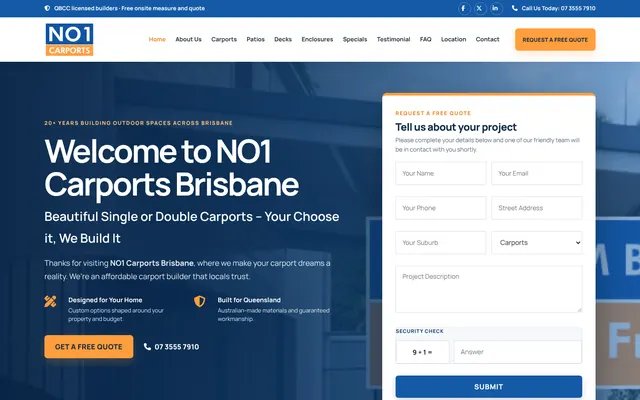Viewport: 640px width, 400px height.
Task: Submit the quote form
Action: [489, 387]
